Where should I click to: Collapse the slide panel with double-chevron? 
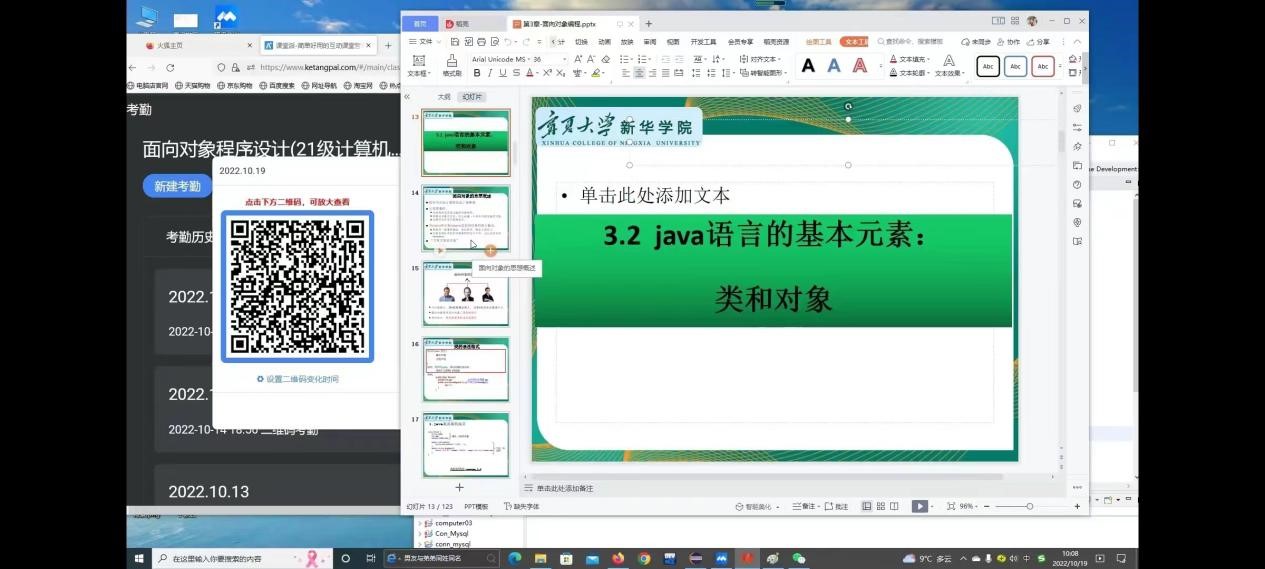tap(407, 97)
